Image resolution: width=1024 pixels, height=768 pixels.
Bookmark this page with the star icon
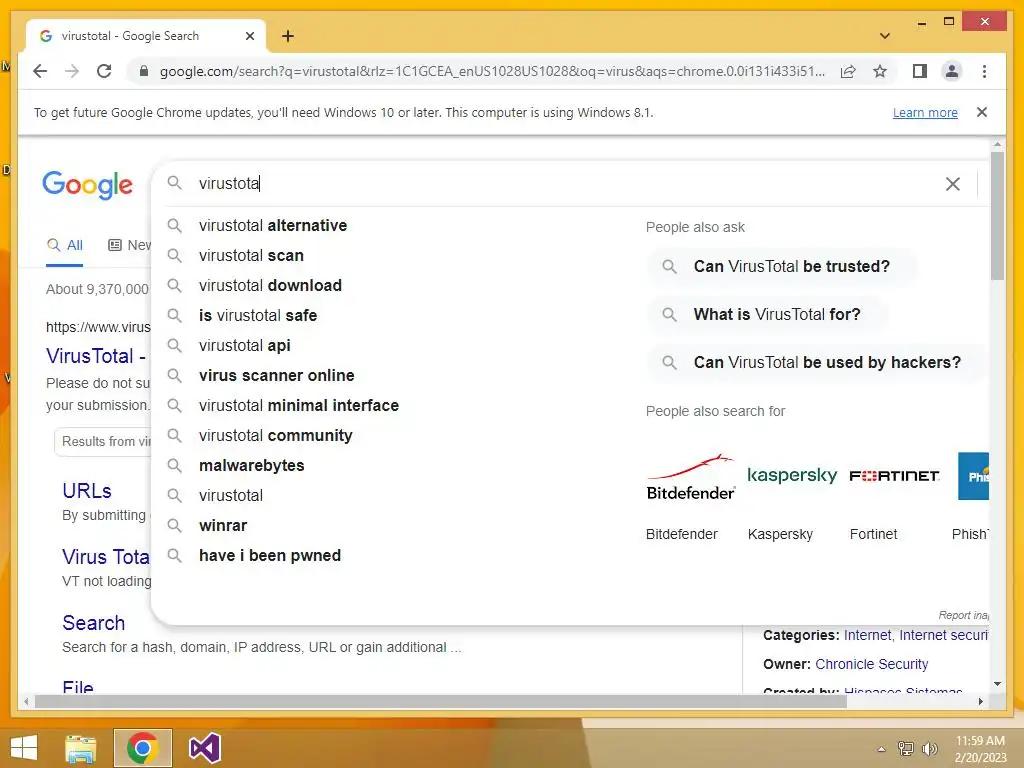[880, 71]
